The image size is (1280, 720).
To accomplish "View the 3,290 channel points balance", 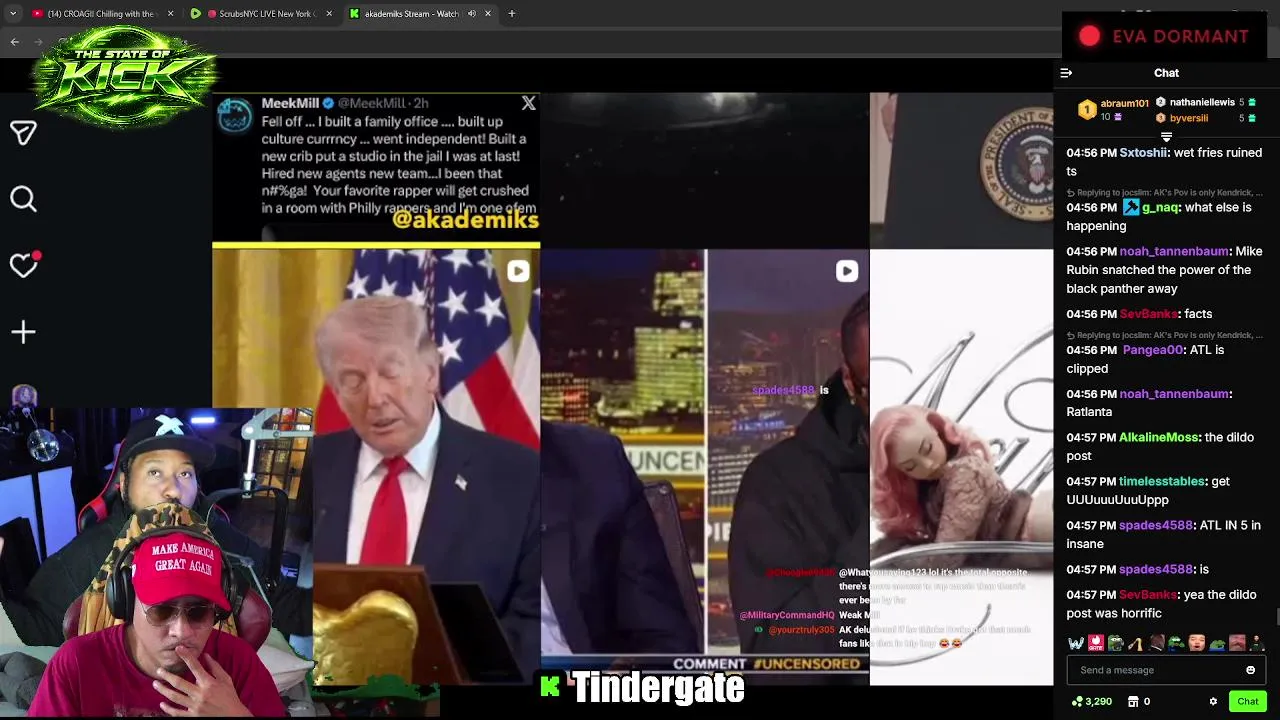I will point(1091,701).
